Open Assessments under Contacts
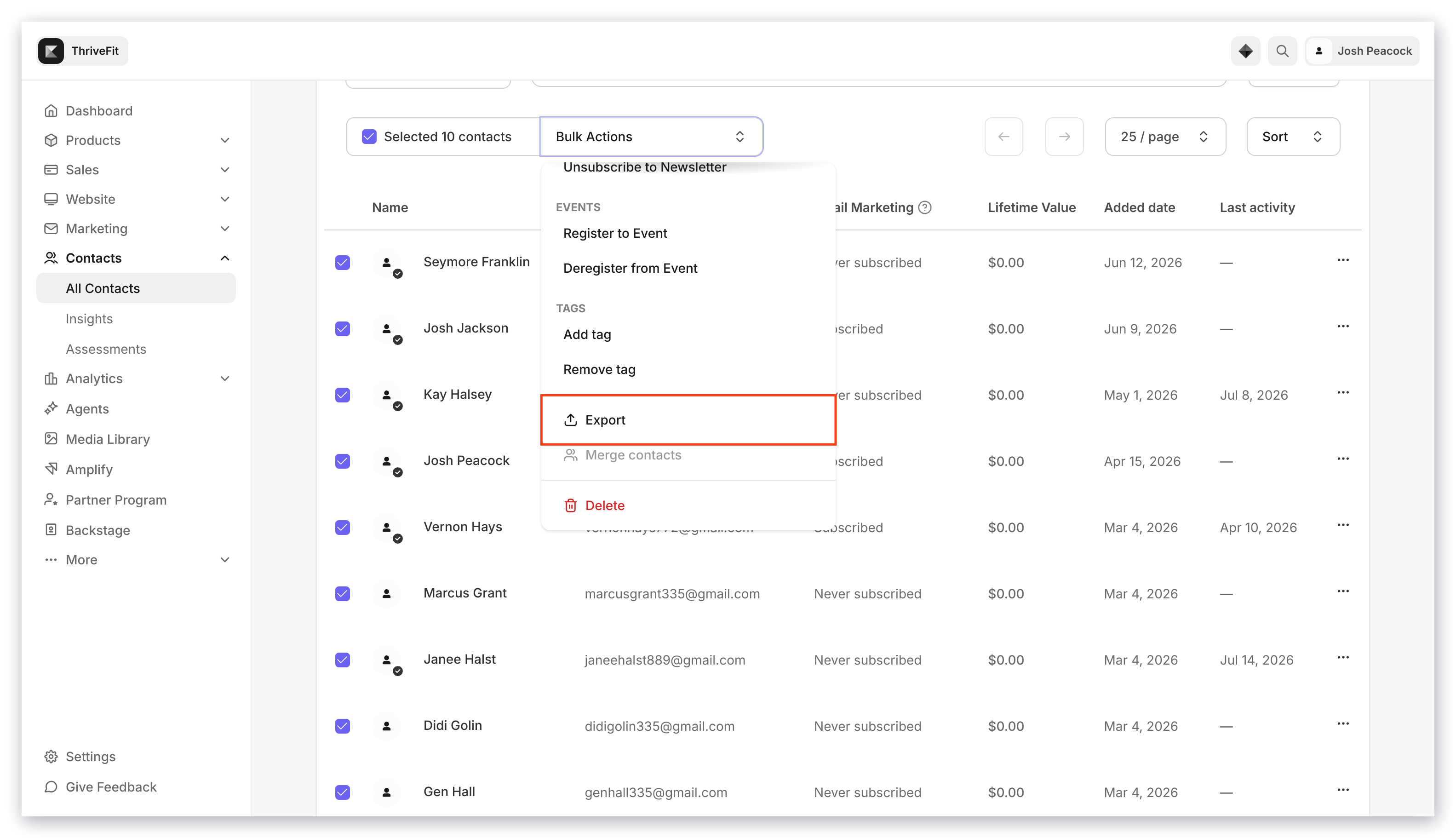The width and height of the screenshot is (1456, 838). pyautogui.click(x=106, y=349)
